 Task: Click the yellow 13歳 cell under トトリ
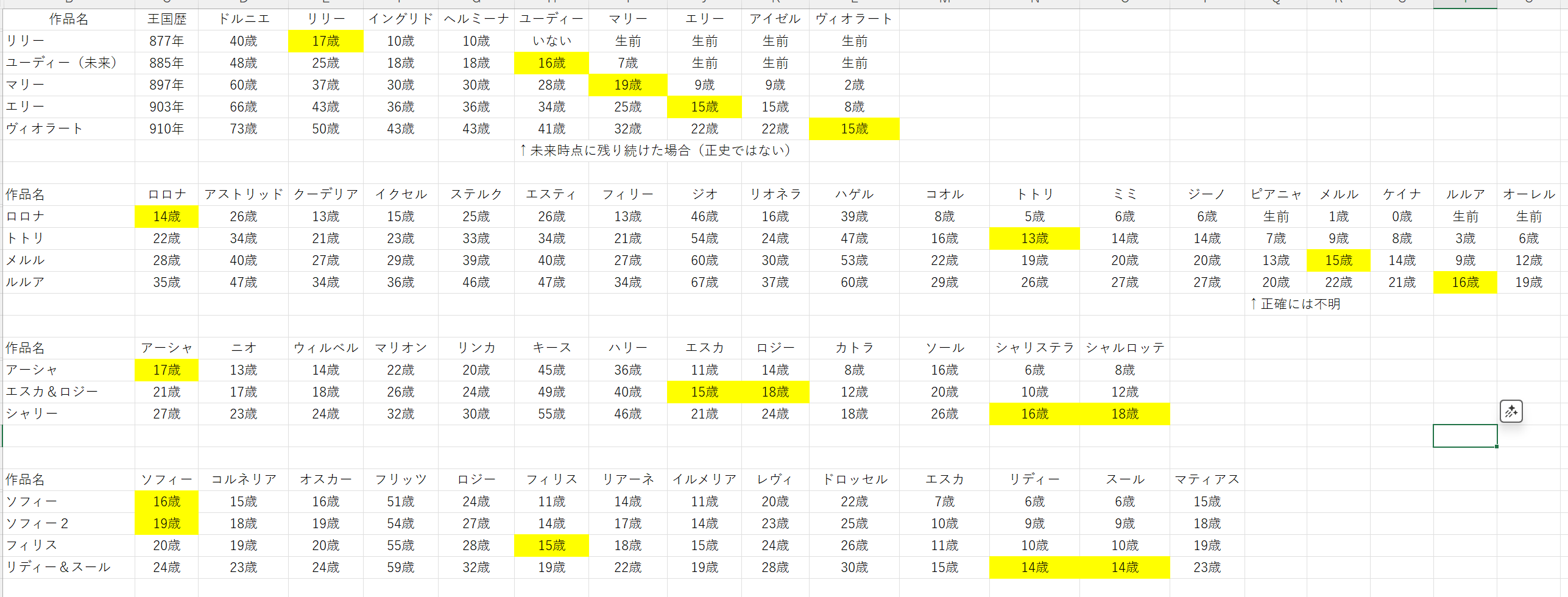pos(1034,238)
